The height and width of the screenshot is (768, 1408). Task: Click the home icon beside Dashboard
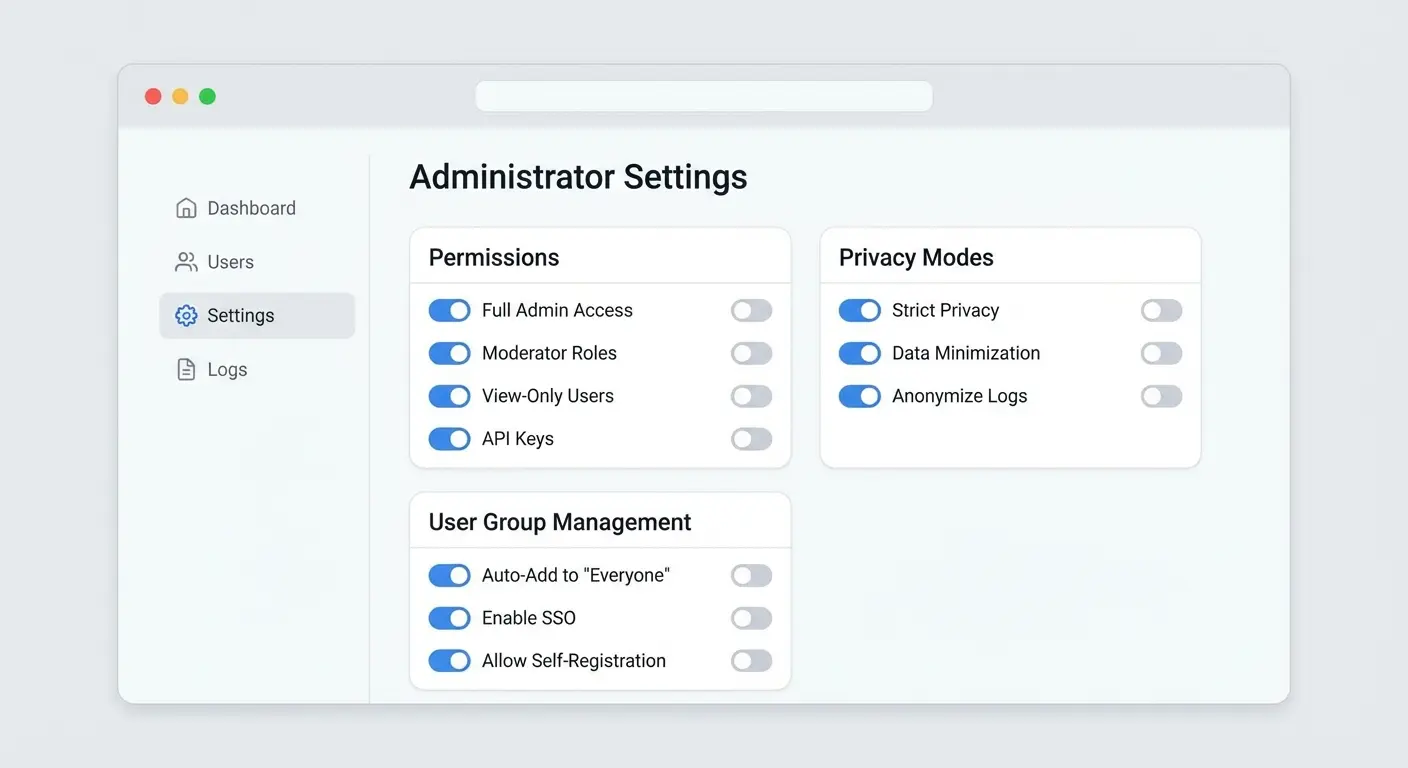tap(186, 207)
